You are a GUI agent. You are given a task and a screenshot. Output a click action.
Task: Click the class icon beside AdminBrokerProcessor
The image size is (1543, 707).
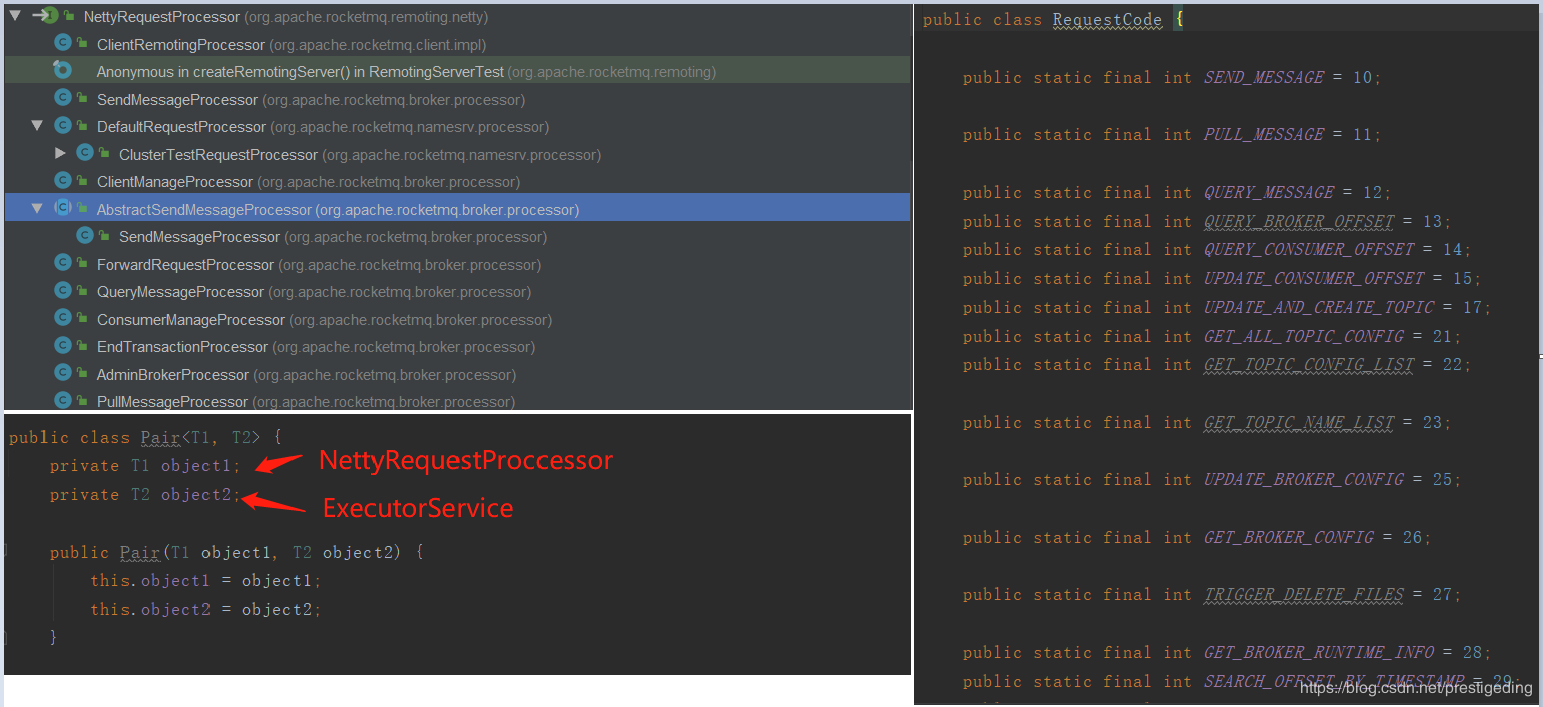63,374
